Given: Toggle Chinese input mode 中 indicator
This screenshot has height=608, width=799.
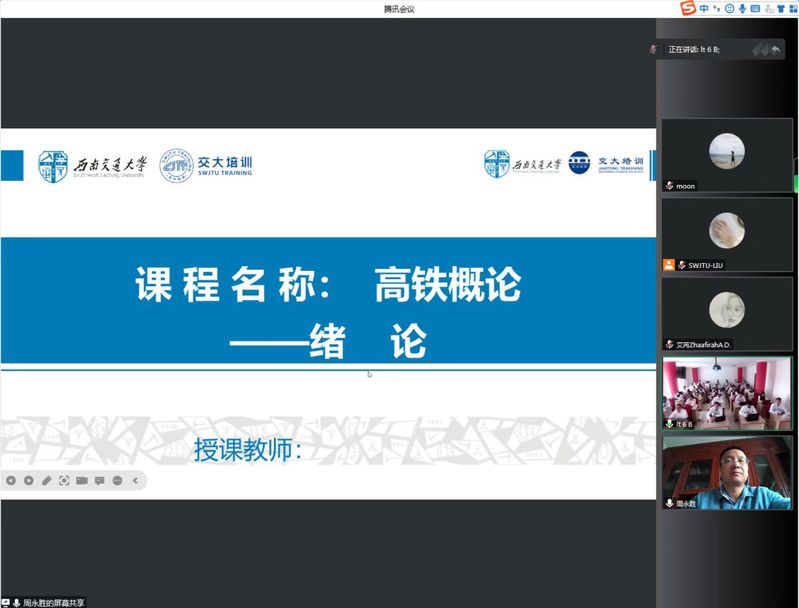Looking at the screenshot, I should pos(704,9).
